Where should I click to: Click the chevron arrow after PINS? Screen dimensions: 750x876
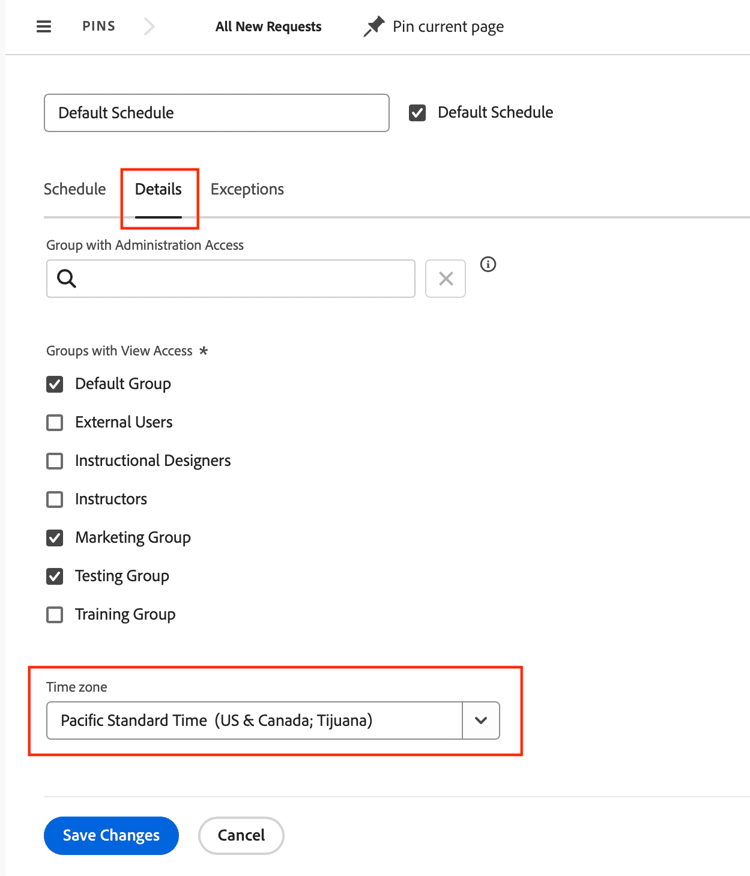[150, 27]
